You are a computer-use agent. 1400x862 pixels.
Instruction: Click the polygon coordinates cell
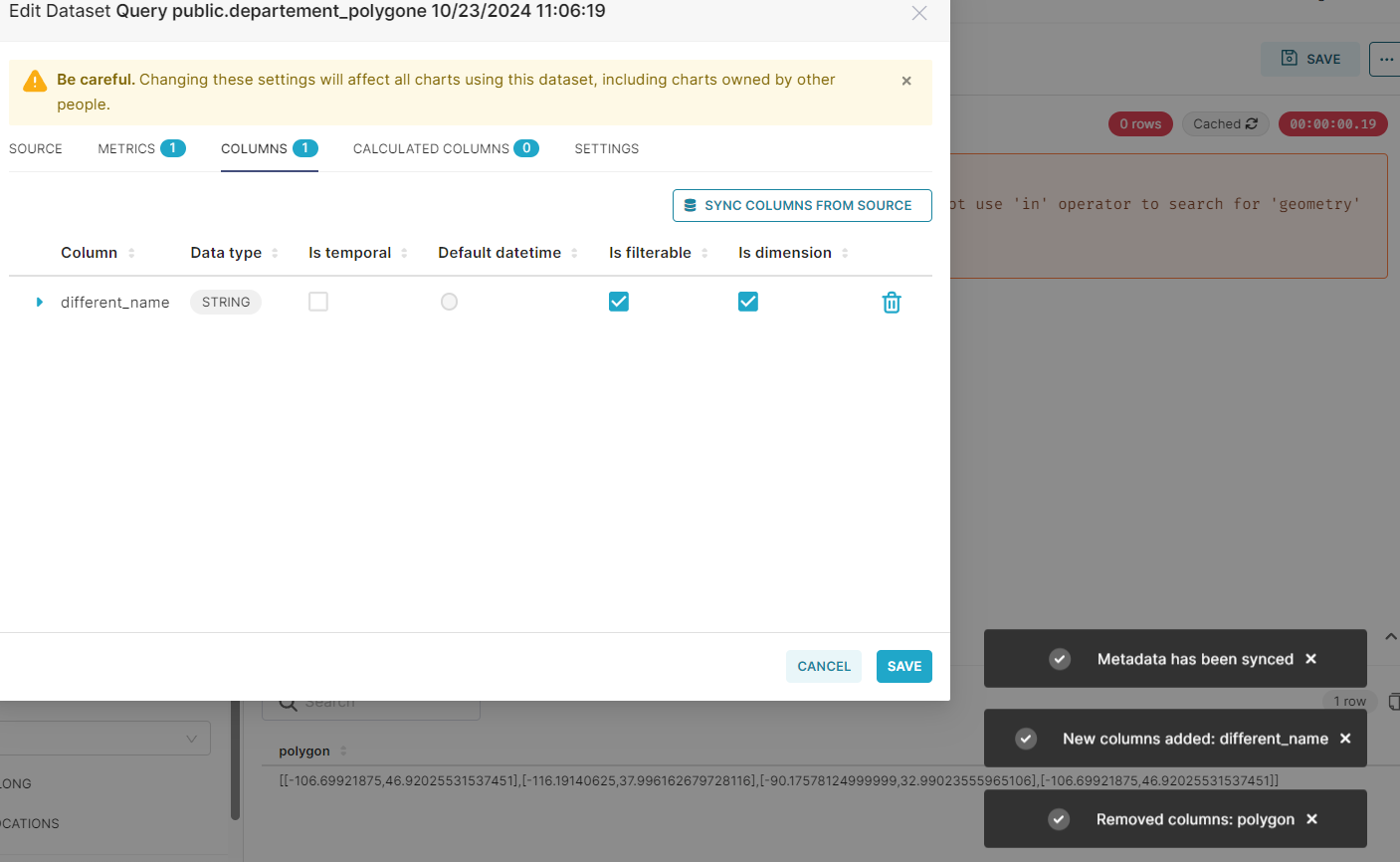(x=779, y=780)
